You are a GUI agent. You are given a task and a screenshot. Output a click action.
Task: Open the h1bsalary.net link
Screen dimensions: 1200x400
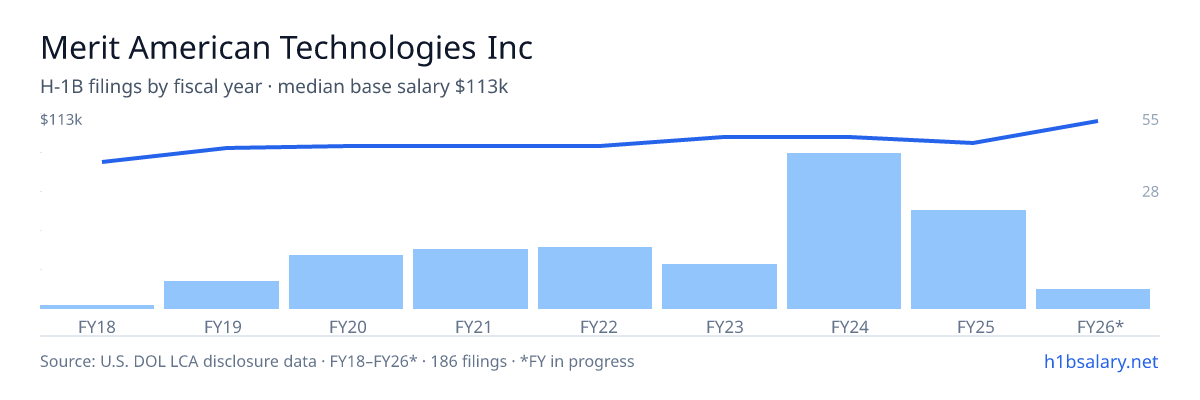point(1101,361)
